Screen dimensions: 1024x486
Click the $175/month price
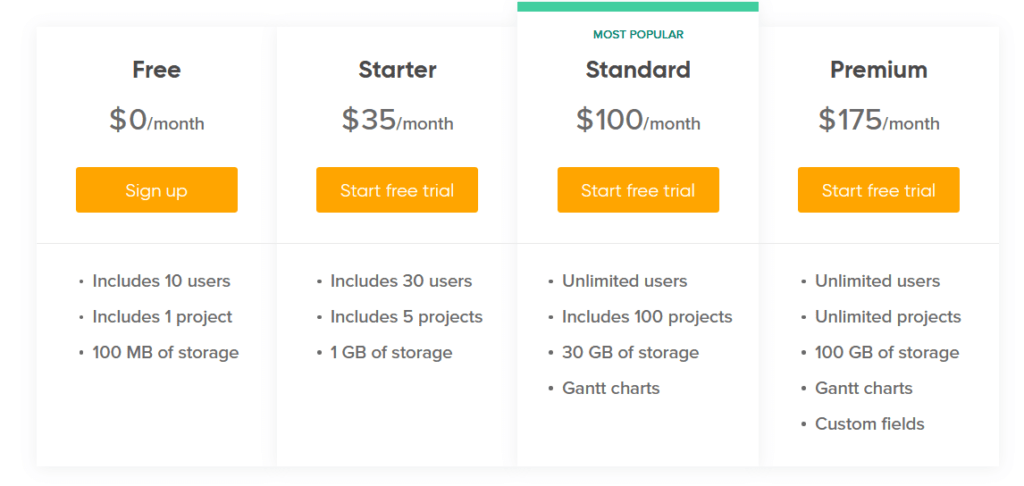pyautogui.click(x=878, y=121)
